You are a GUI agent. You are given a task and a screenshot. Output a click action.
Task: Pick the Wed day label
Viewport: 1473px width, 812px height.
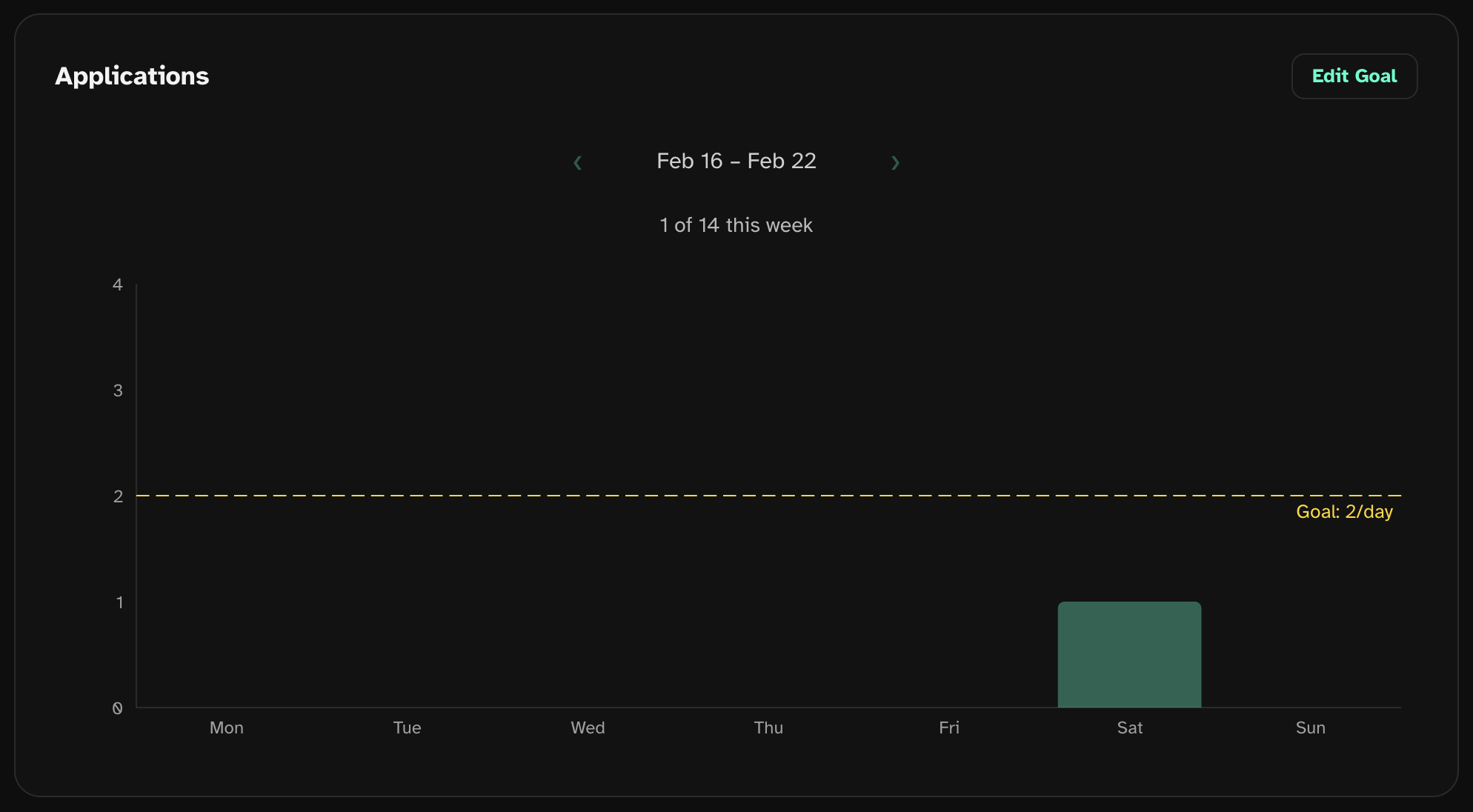(588, 728)
